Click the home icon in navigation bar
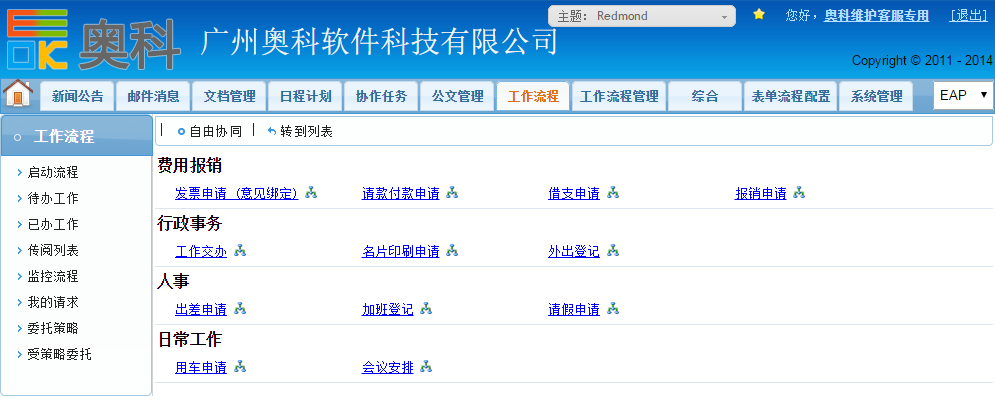The height and width of the screenshot is (420, 995). click(x=18, y=94)
